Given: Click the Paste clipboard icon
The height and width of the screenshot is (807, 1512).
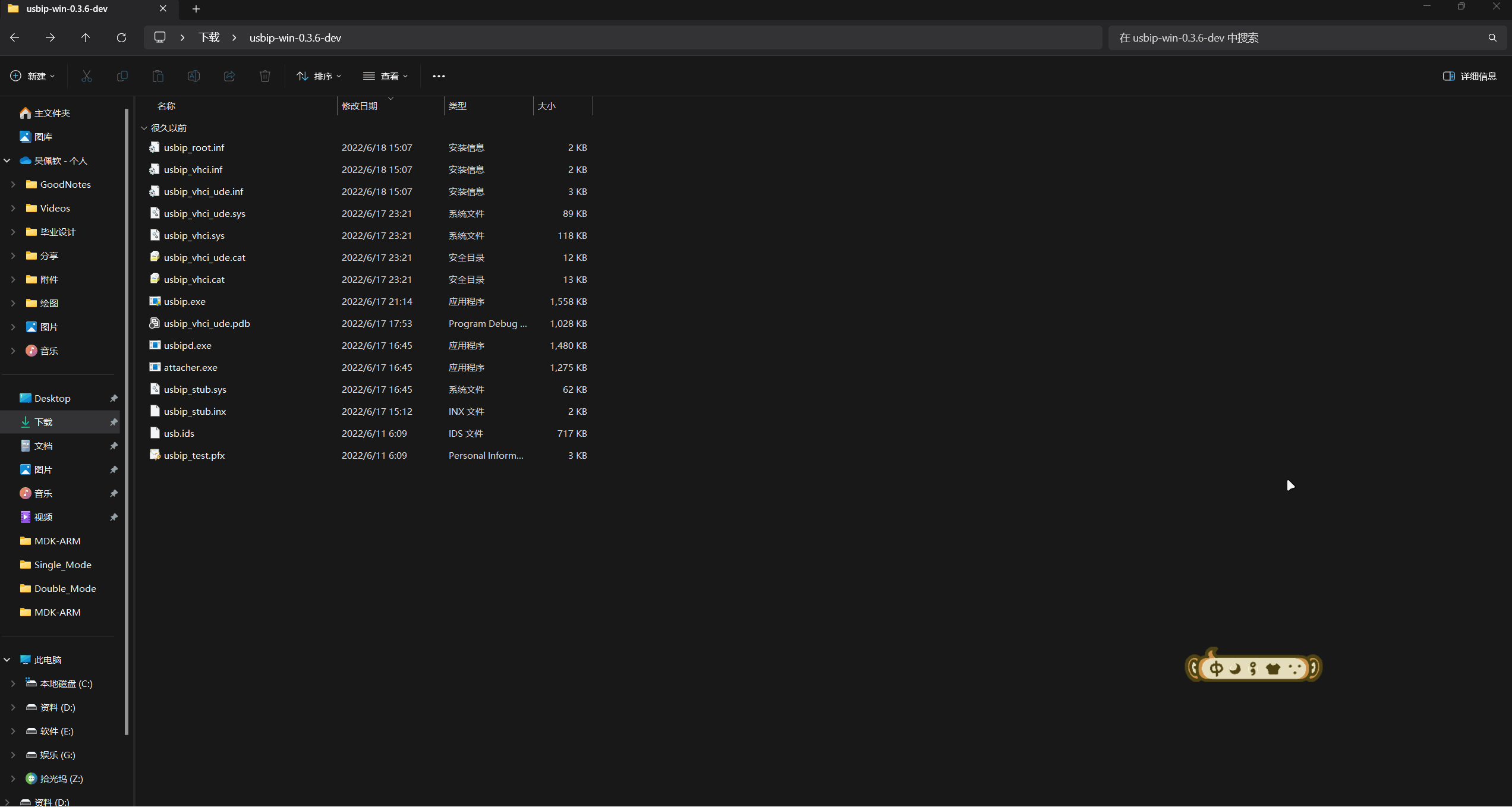Looking at the screenshot, I should click(158, 76).
